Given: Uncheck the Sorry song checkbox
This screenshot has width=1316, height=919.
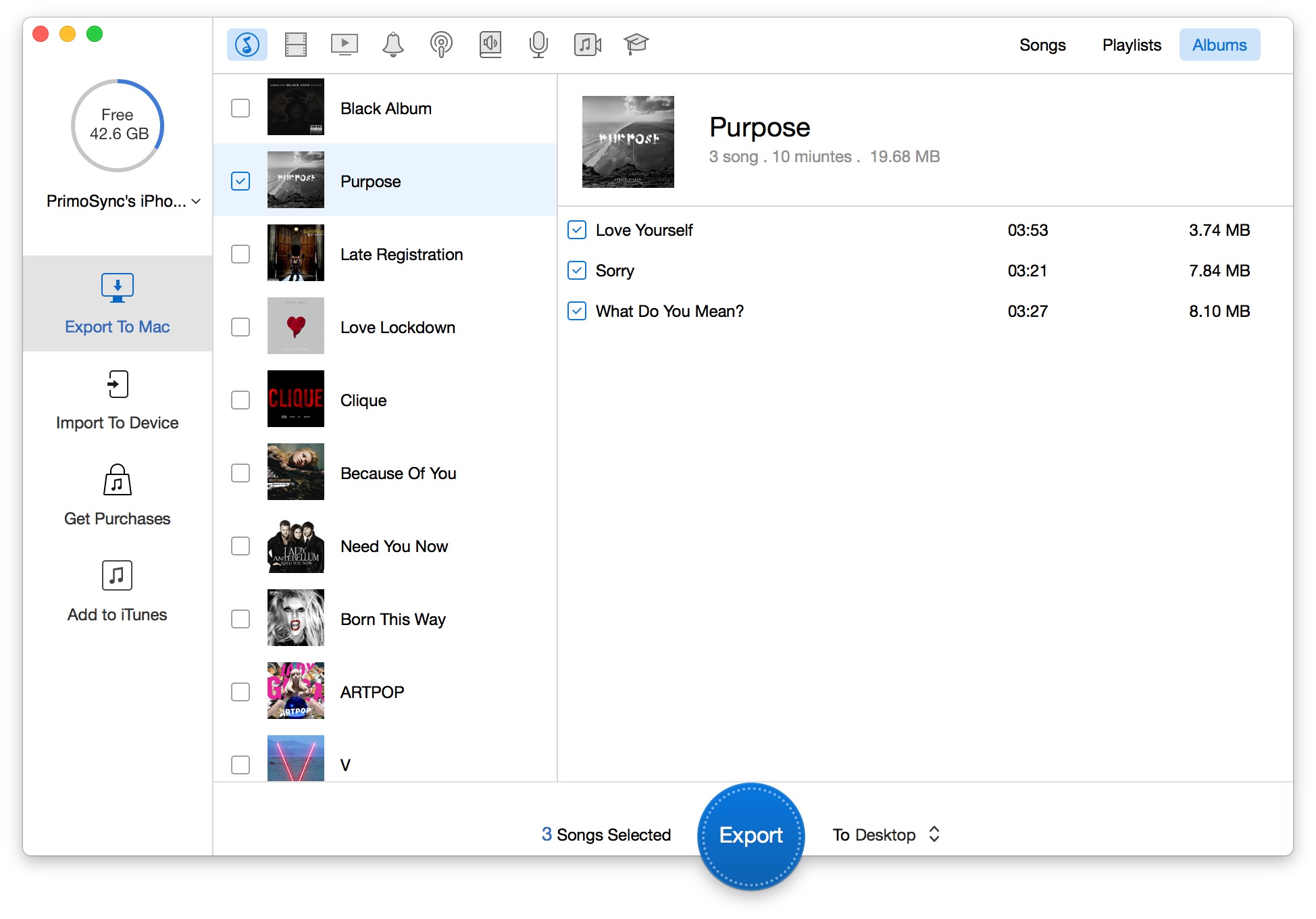Looking at the screenshot, I should tap(577, 270).
